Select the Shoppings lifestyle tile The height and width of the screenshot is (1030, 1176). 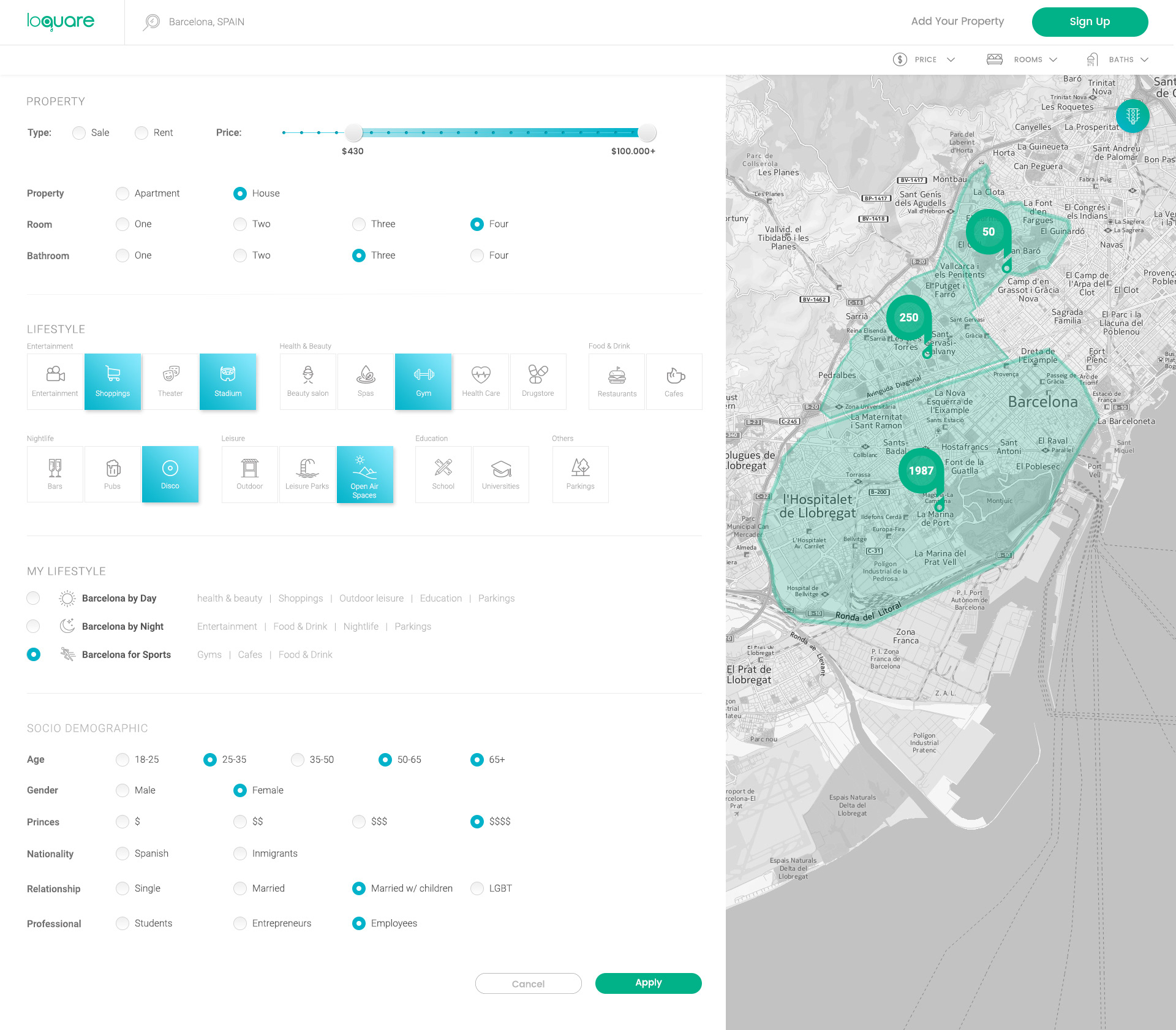(x=113, y=381)
